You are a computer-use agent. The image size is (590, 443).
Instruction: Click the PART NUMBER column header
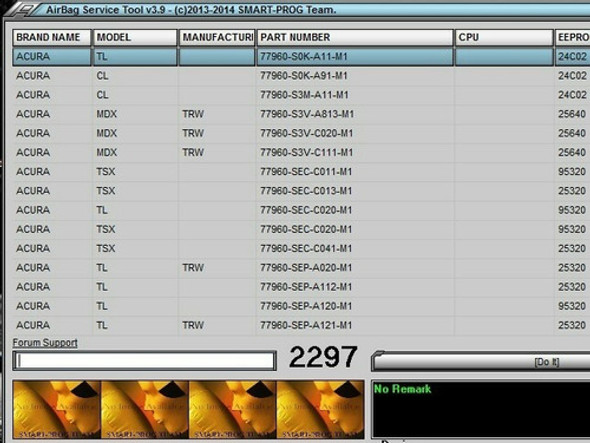355,37
